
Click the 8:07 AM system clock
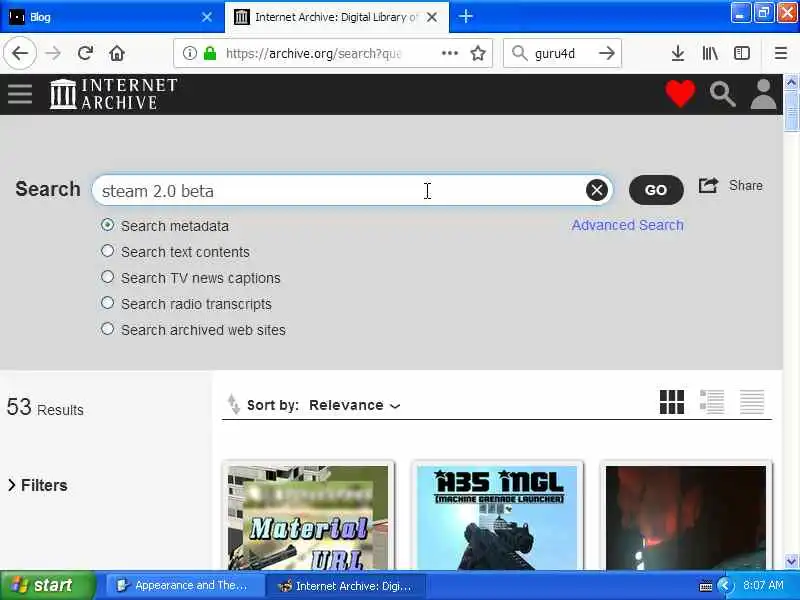[763, 585]
